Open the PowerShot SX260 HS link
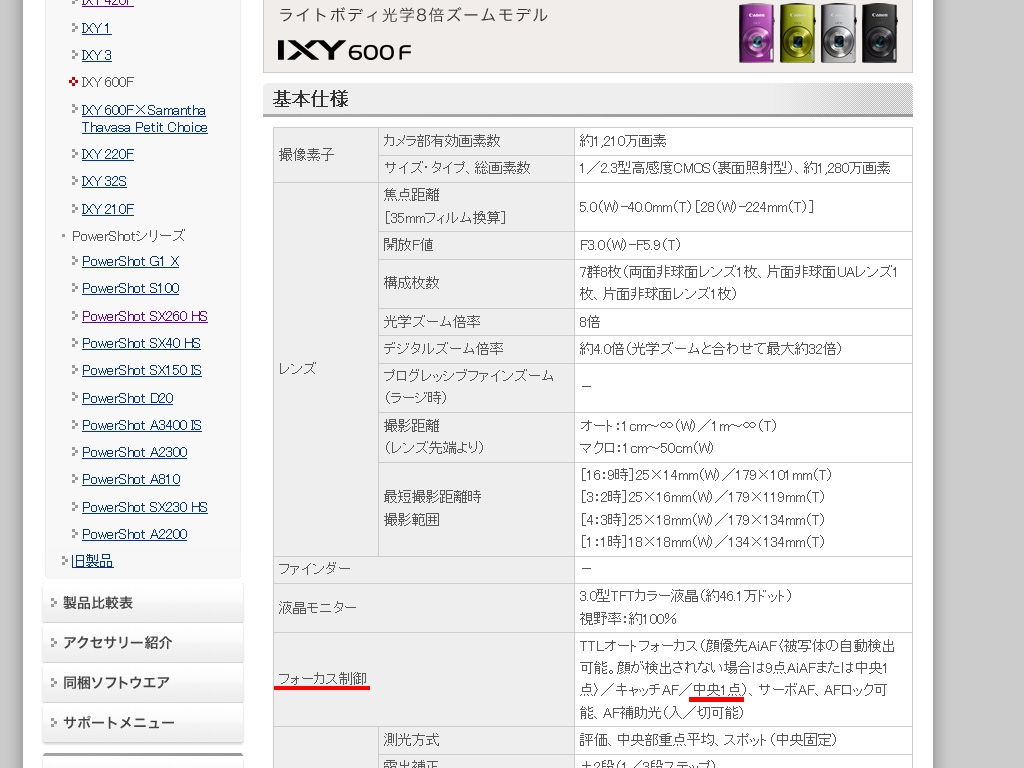The height and width of the screenshot is (768, 1024). point(144,316)
